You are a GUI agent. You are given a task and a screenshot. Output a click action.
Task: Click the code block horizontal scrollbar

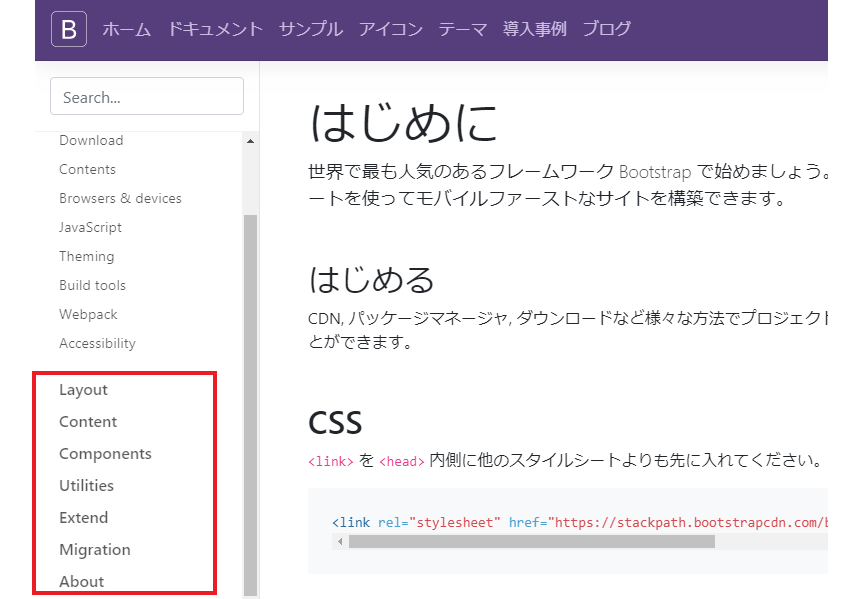tap(532, 542)
